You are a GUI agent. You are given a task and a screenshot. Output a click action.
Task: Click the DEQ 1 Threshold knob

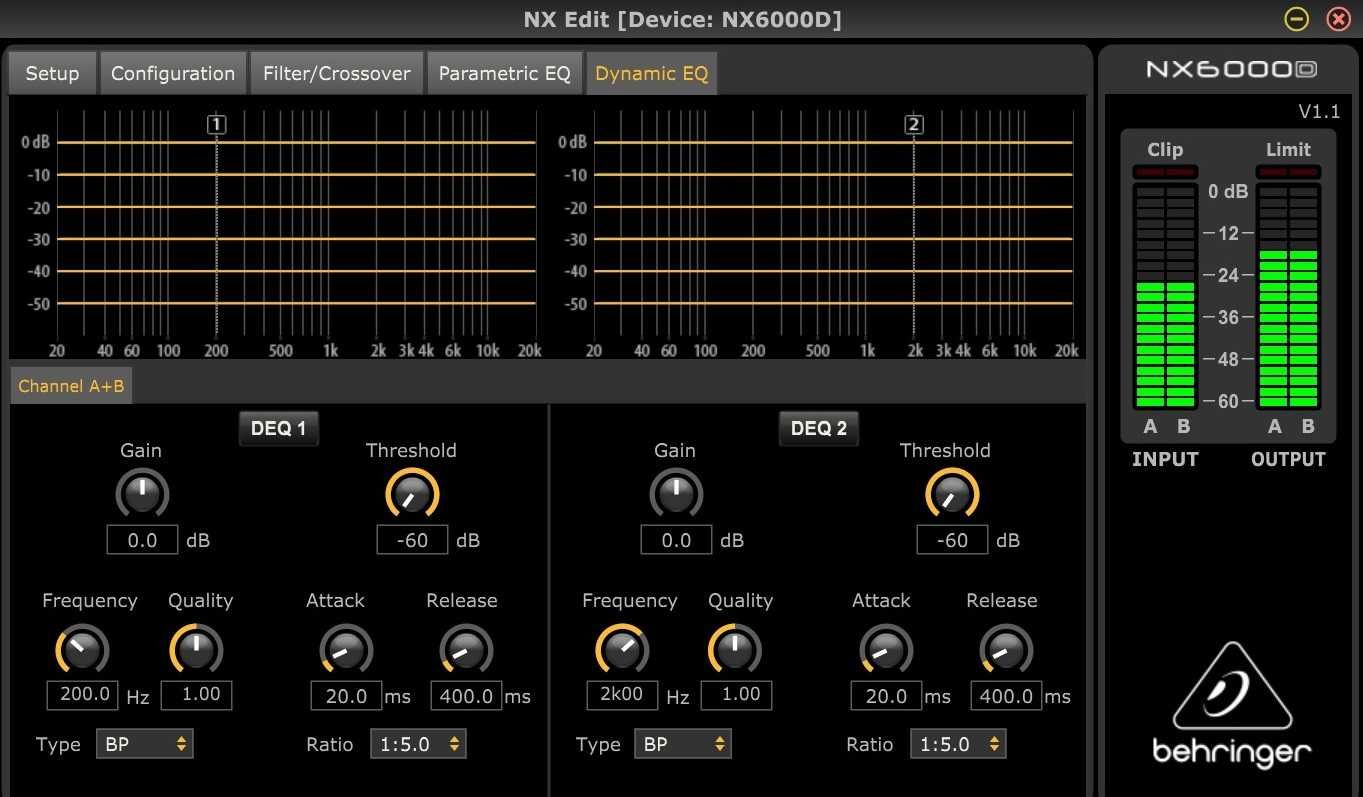pos(412,494)
